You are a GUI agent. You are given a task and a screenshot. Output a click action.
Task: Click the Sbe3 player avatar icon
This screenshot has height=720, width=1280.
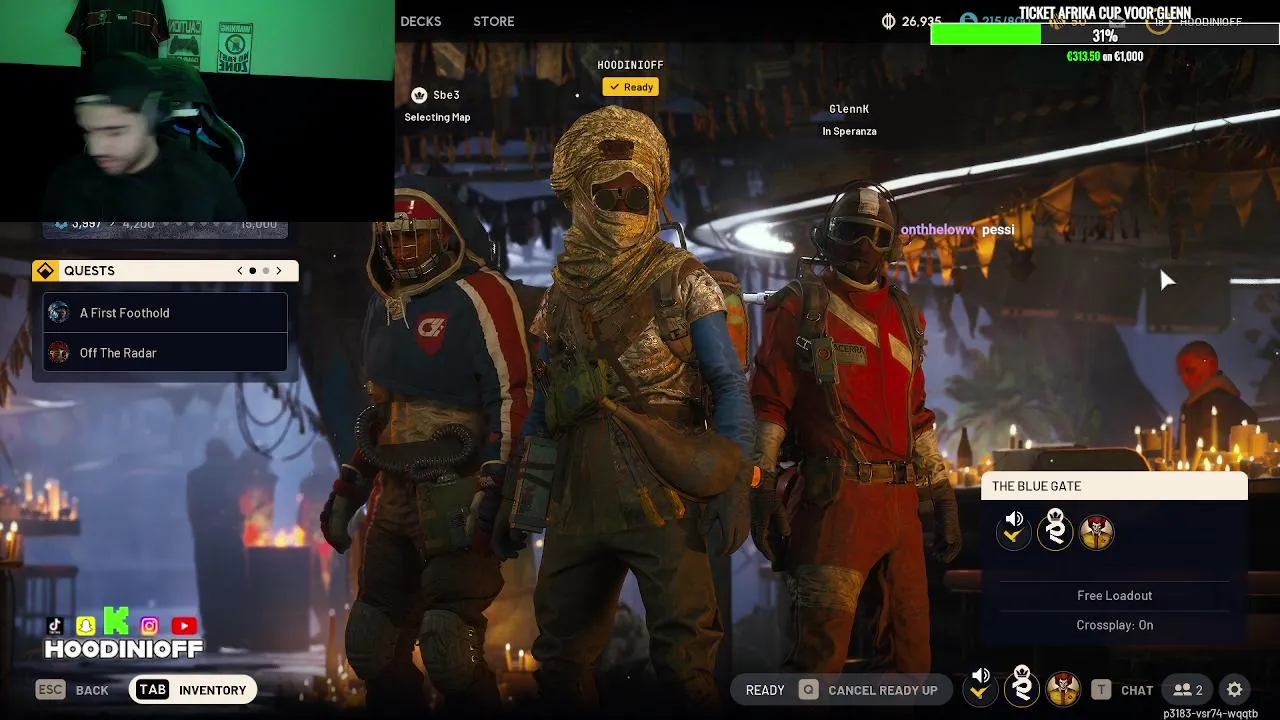pos(419,95)
